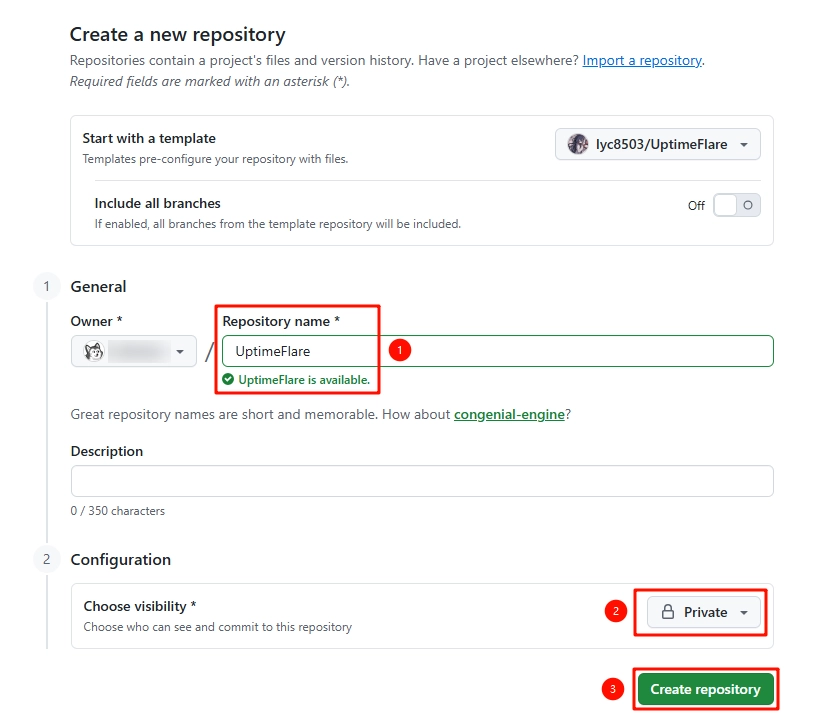The height and width of the screenshot is (719, 819).
Task: Click red marker 3 beside Create repository
Action: click(613, 689)
